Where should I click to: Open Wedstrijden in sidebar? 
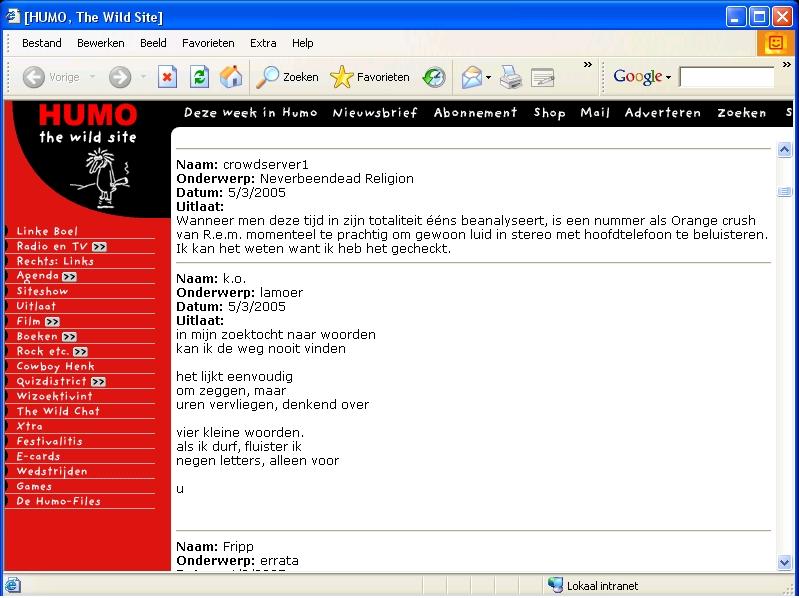click(x=52, y=472)
